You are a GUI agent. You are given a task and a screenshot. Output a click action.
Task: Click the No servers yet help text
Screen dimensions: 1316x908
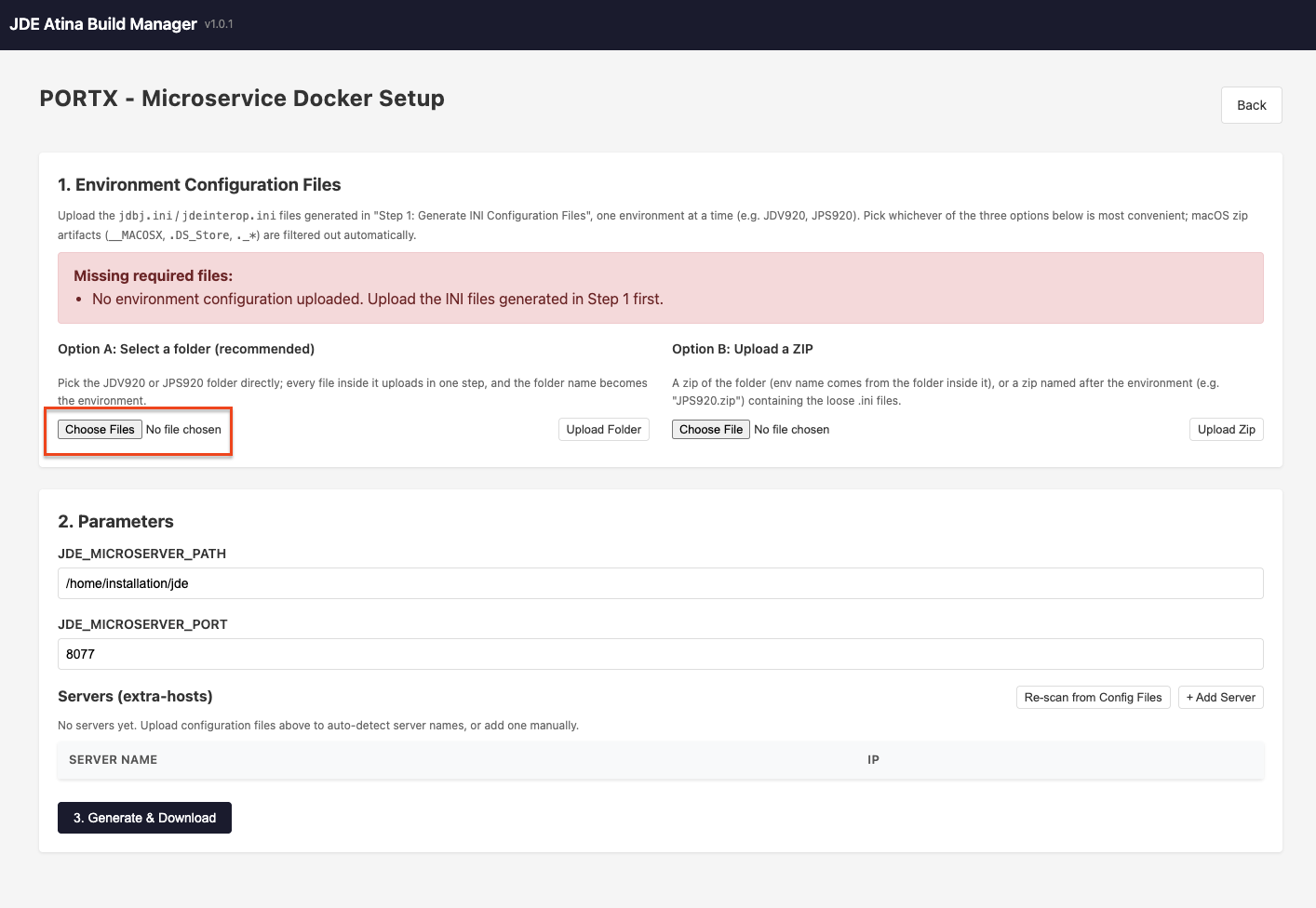click(318, 726)
